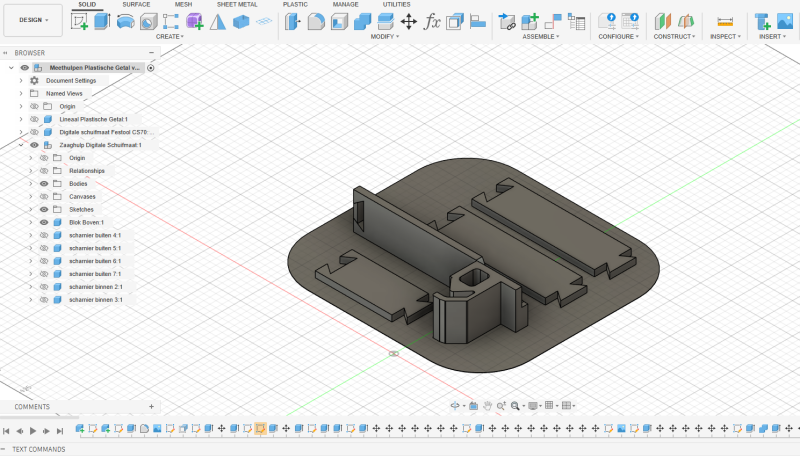This screenshot has width=800, height=457.
Task: Select the Combine tool
Action: click(x=362, y=22)
